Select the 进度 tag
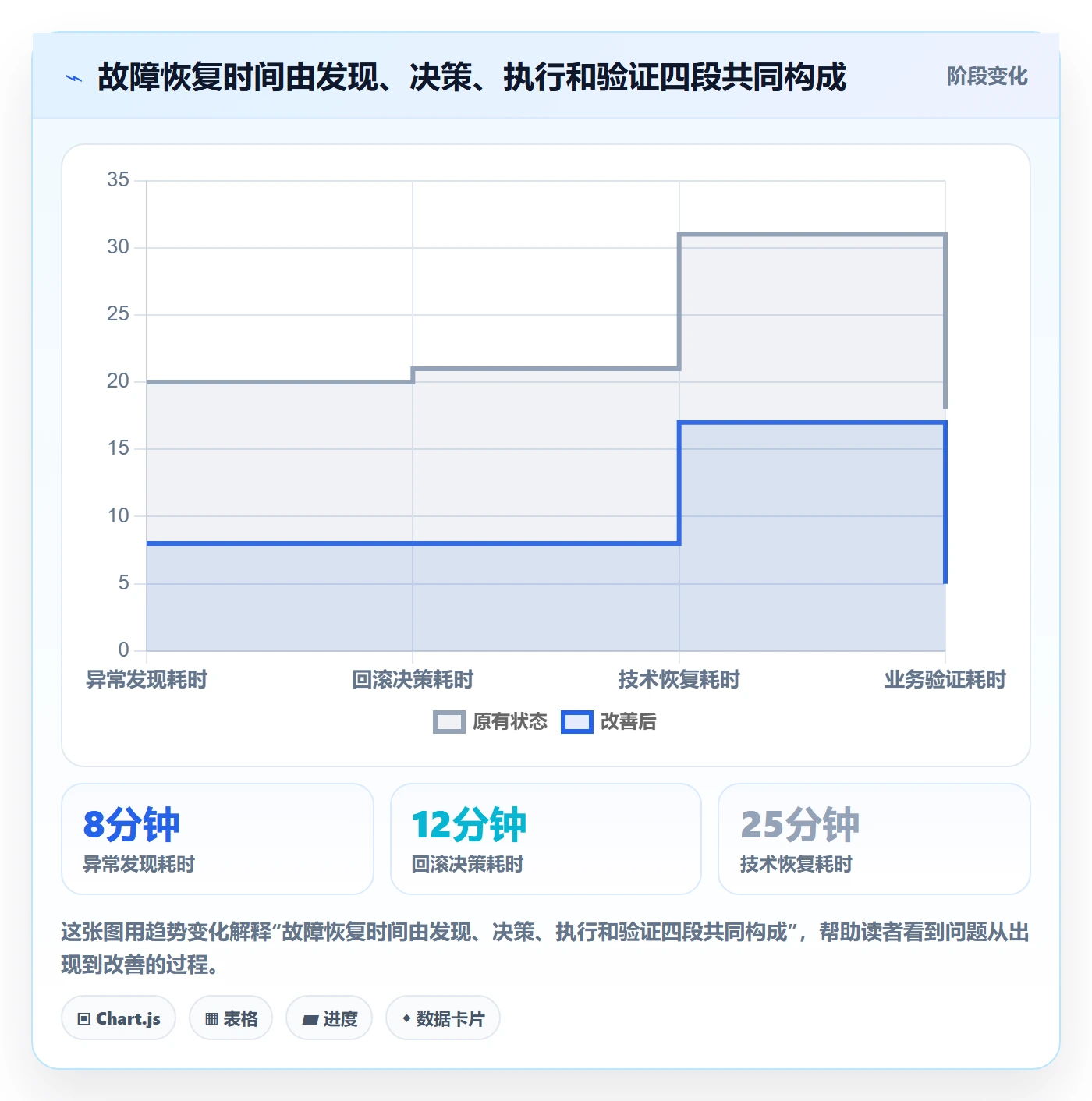 click(329, 1018)
